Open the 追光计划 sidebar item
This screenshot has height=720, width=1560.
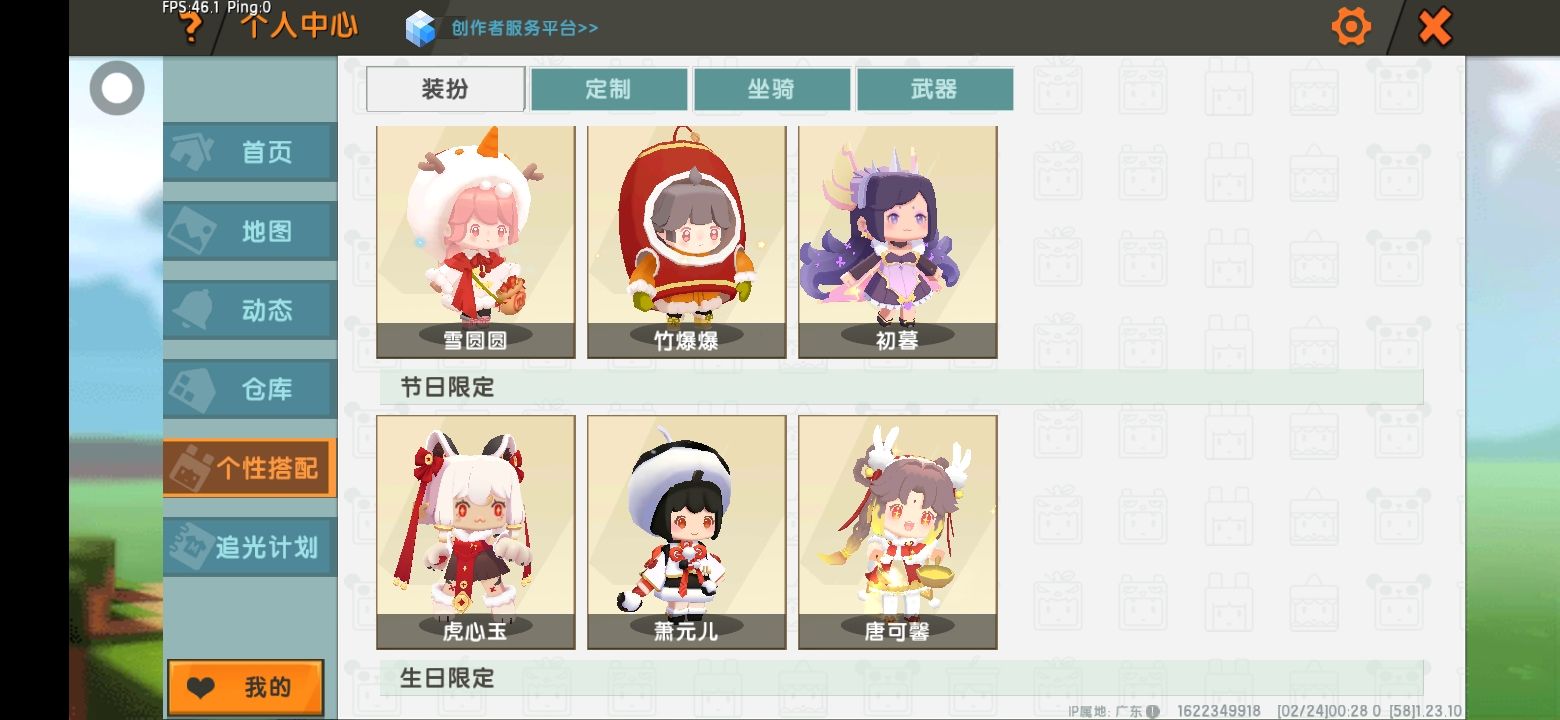pos(250,547)
